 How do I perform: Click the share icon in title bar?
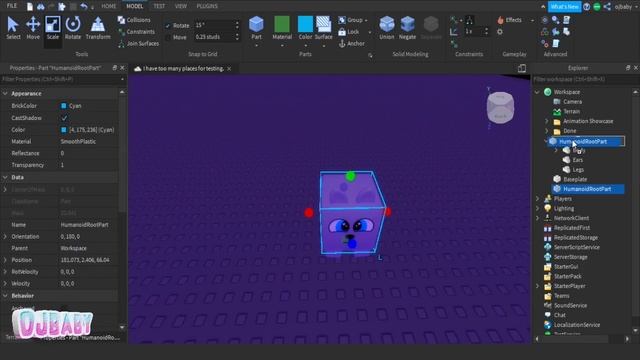(607, 7)
